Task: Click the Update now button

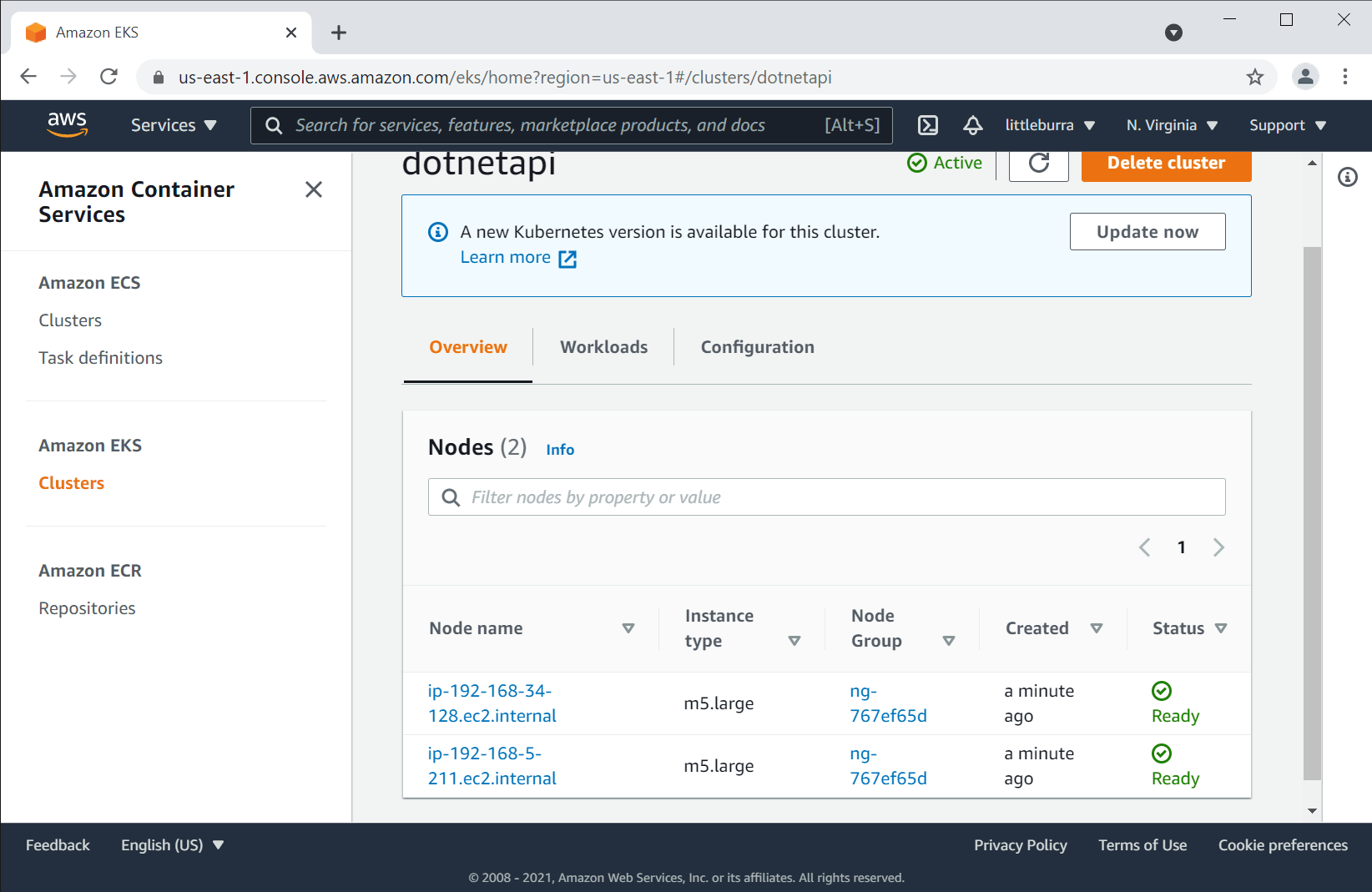Action: point(1148,232)
